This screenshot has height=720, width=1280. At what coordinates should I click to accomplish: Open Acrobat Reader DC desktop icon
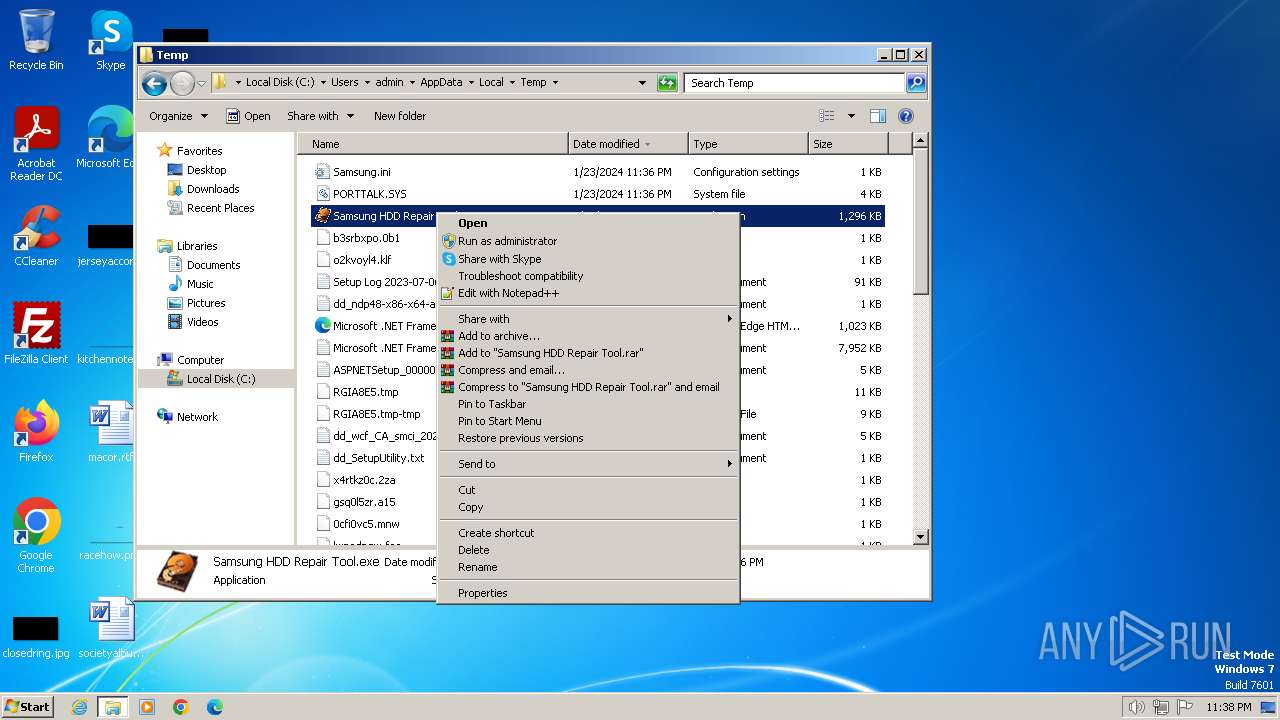tap(36, 144)
